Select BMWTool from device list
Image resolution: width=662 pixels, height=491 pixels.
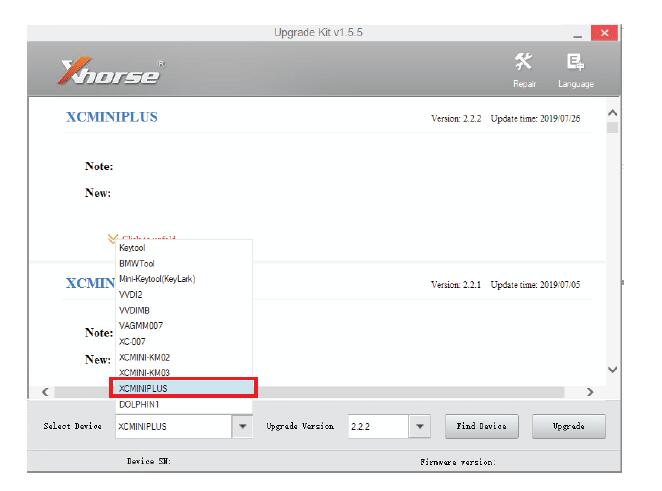[x=184, y=263]
